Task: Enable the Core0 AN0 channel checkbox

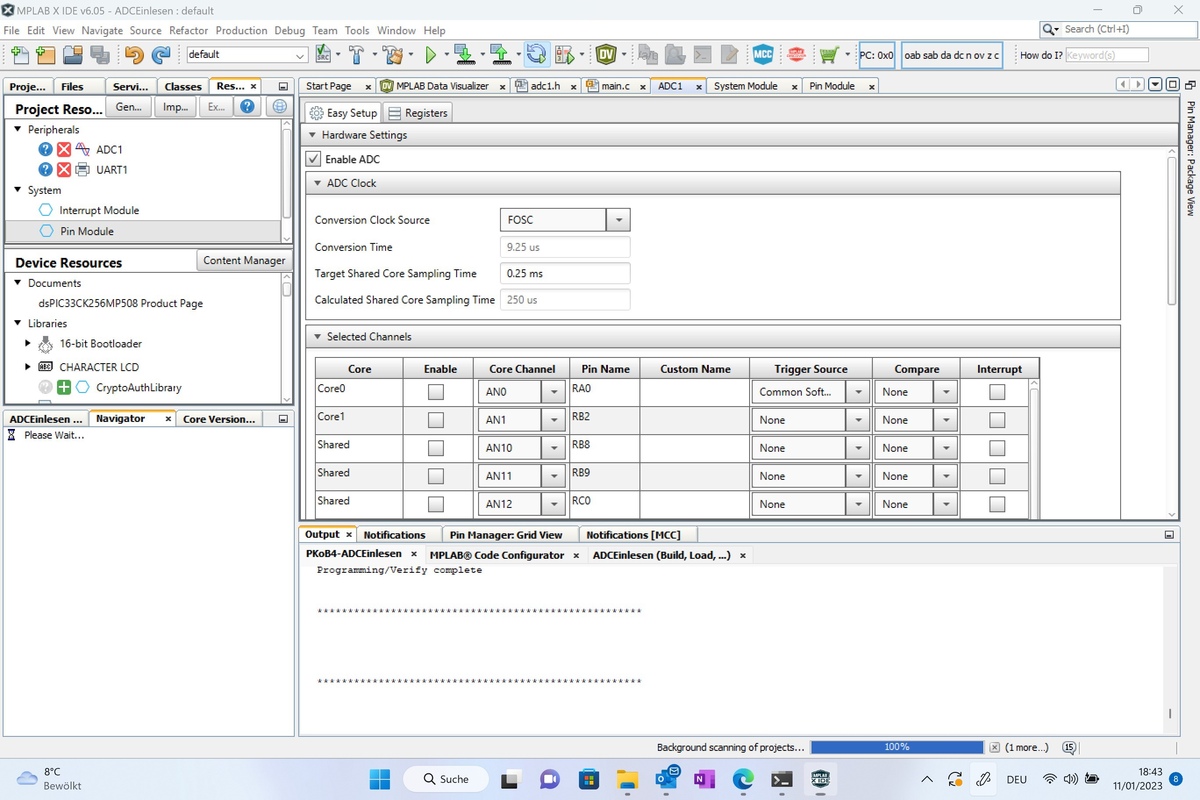Action: click(x=436, y=392)
